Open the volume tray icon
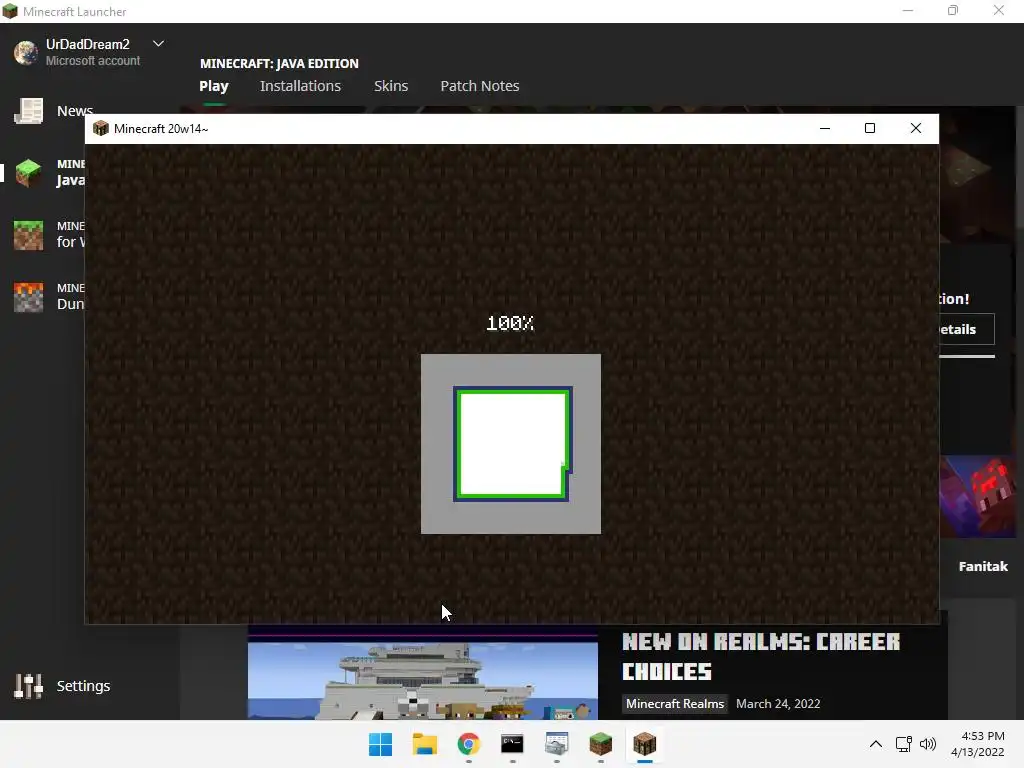 pyautogui.click(x=928, y=744)
